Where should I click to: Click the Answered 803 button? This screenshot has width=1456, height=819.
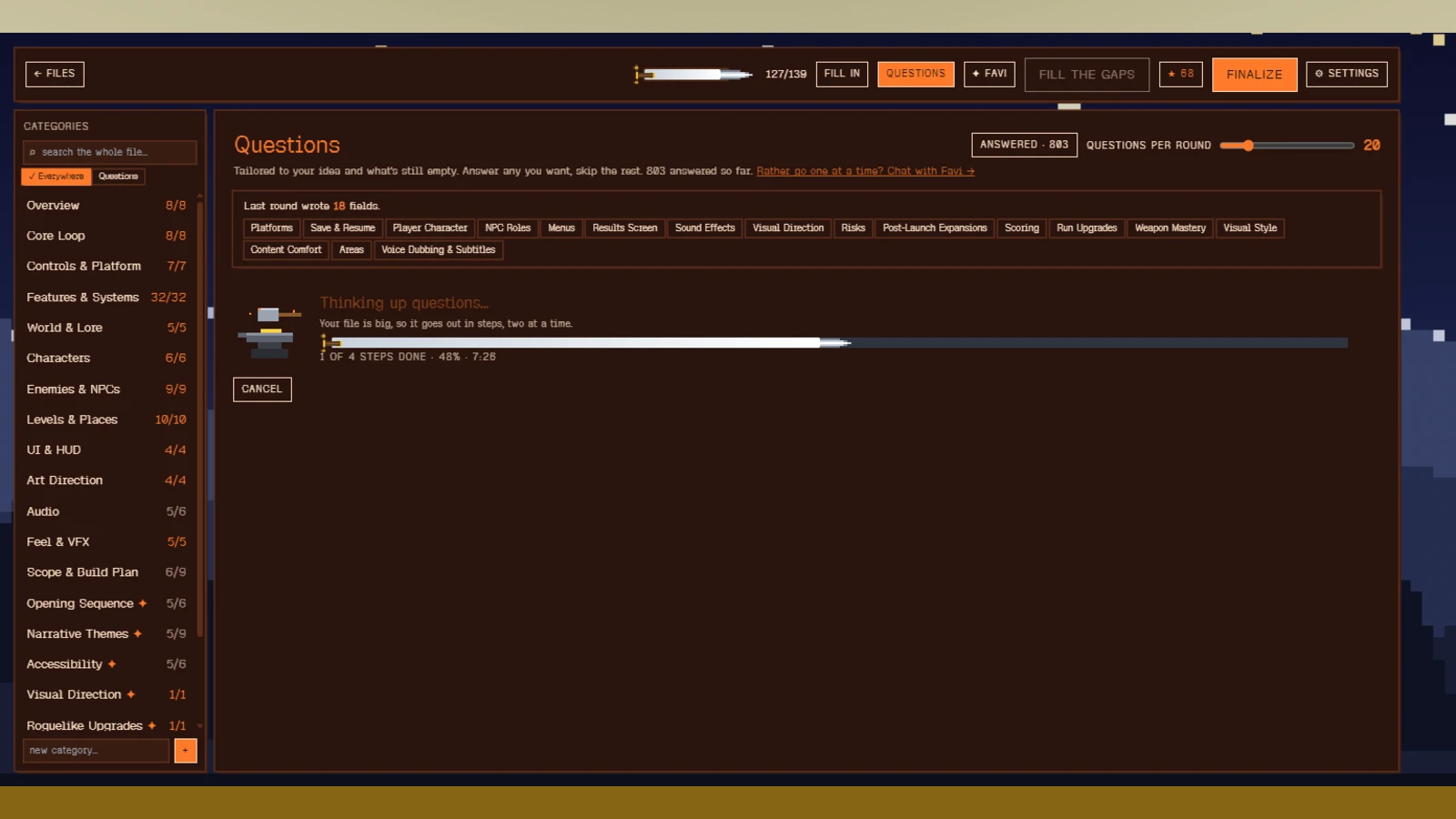(1025, 145)
